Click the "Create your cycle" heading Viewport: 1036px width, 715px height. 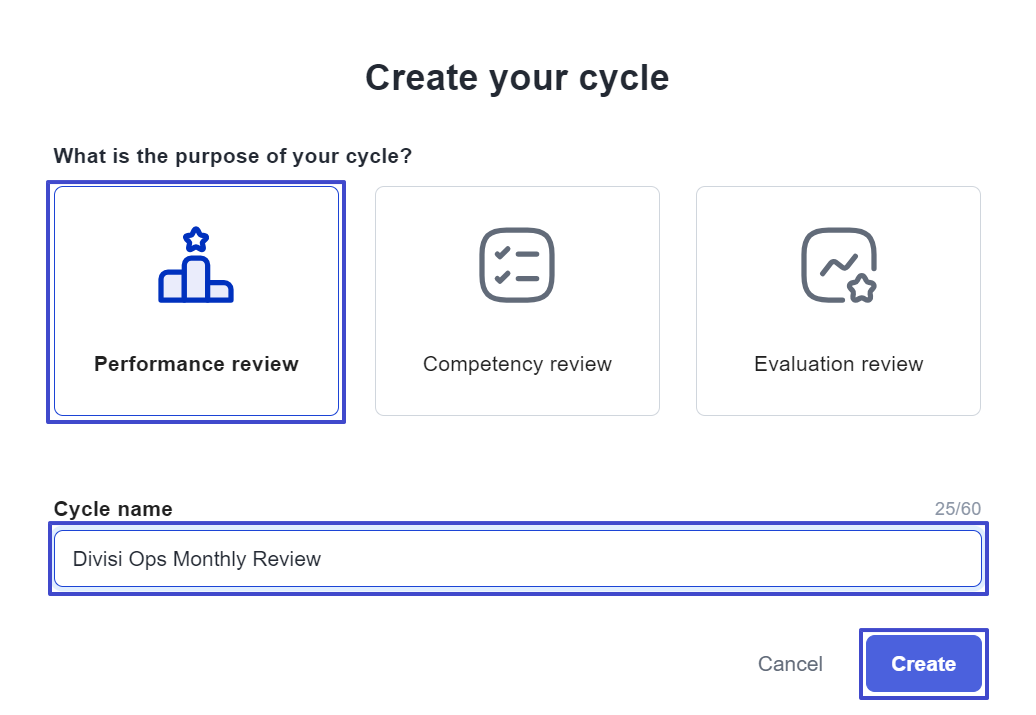pos(517,78)
